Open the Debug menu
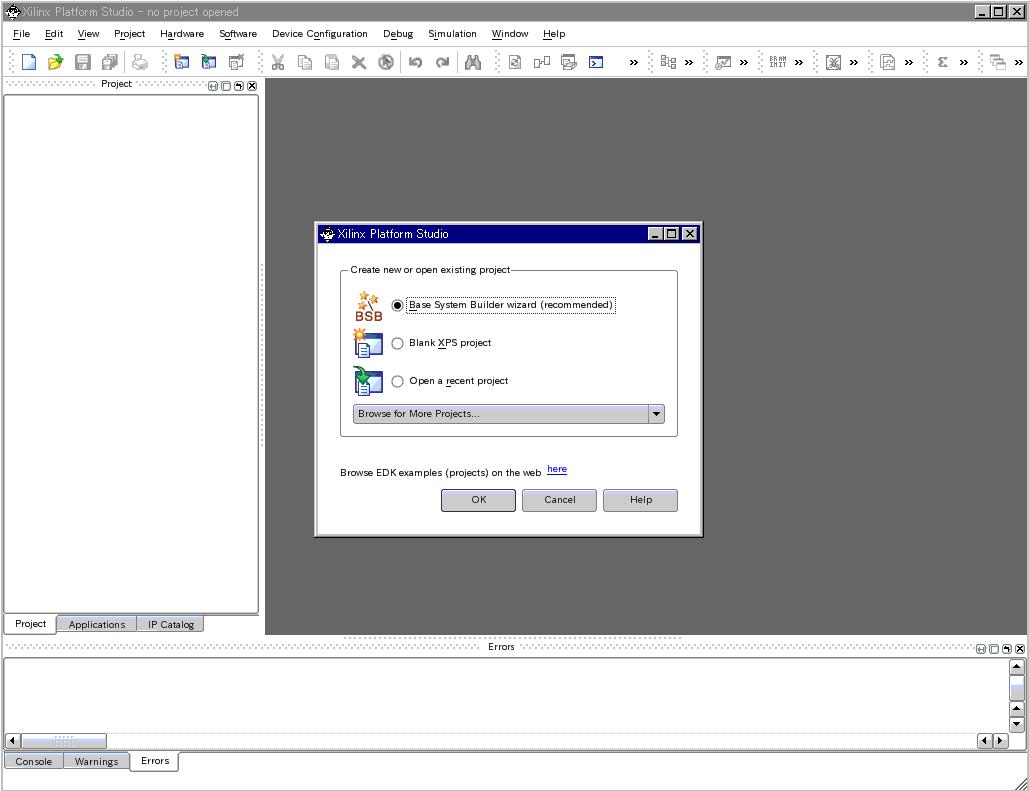 pyautogui.click(x=398, y=34)
